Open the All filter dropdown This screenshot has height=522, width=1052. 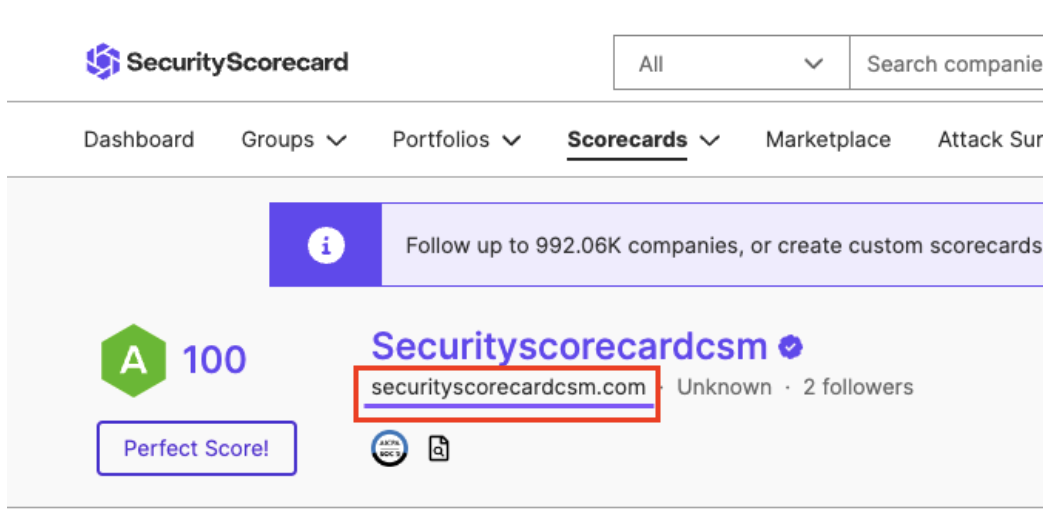[732, 63]
